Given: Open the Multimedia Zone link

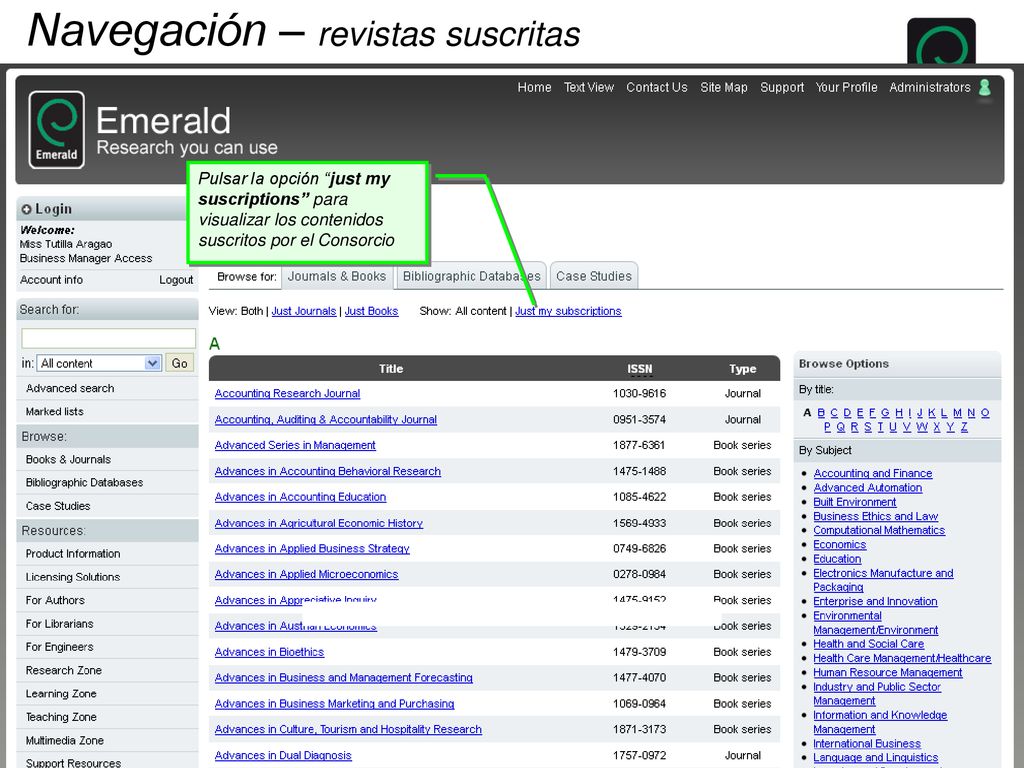Looking at the screenshot, I should click(65, 741).
